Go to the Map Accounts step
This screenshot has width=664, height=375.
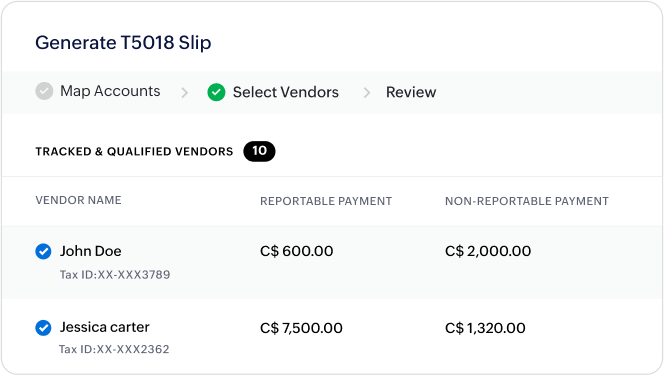[110, 91]
